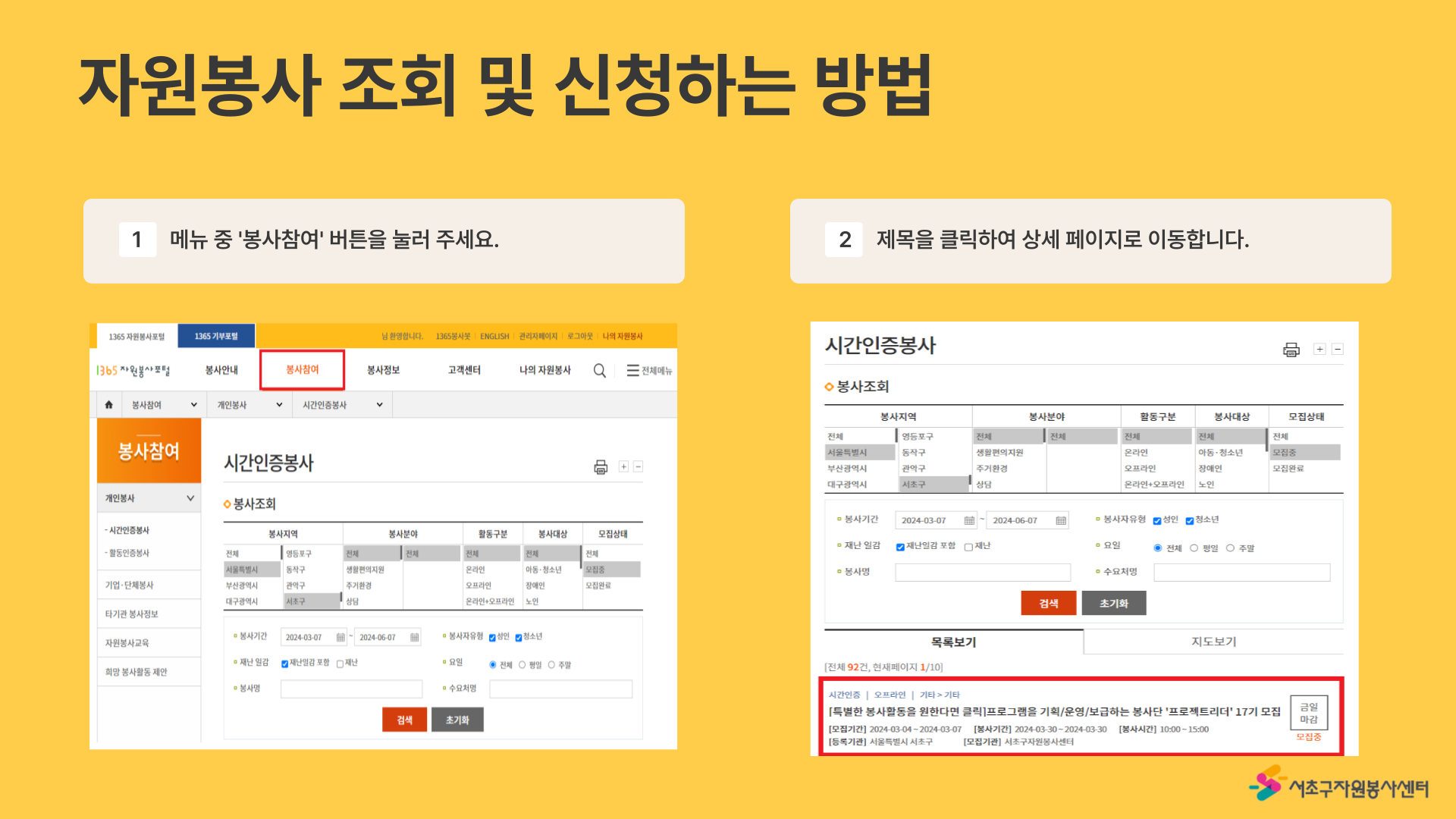Expand the 시간인증봉사 breadcrumb dropdown

pos(379,405)
